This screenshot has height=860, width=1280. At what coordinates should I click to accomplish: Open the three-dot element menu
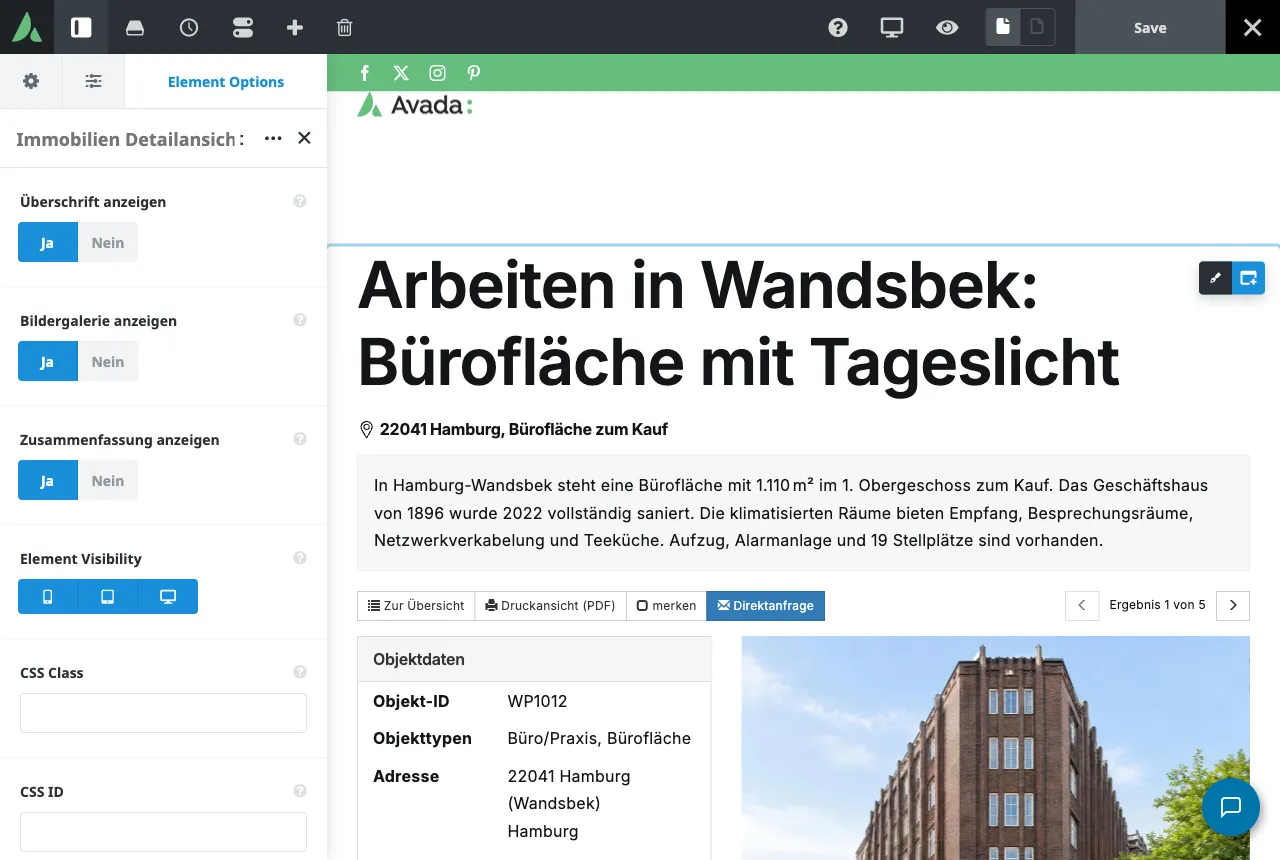coord(273,138)
